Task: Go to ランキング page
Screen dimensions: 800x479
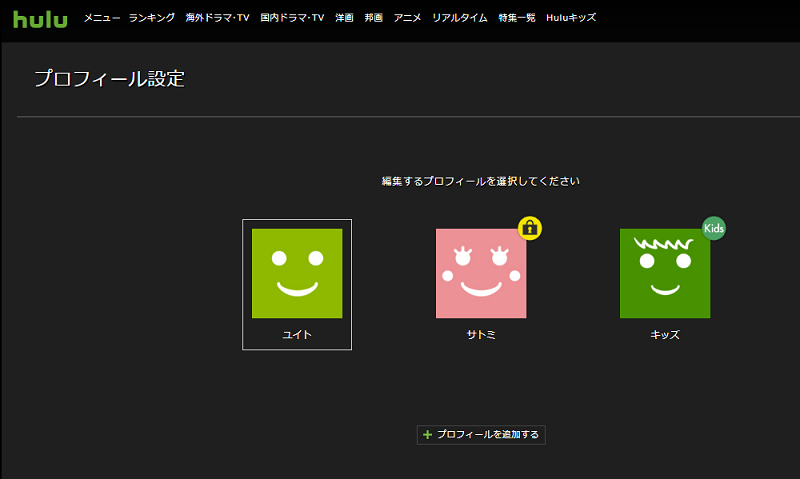Action: [152, 18]
